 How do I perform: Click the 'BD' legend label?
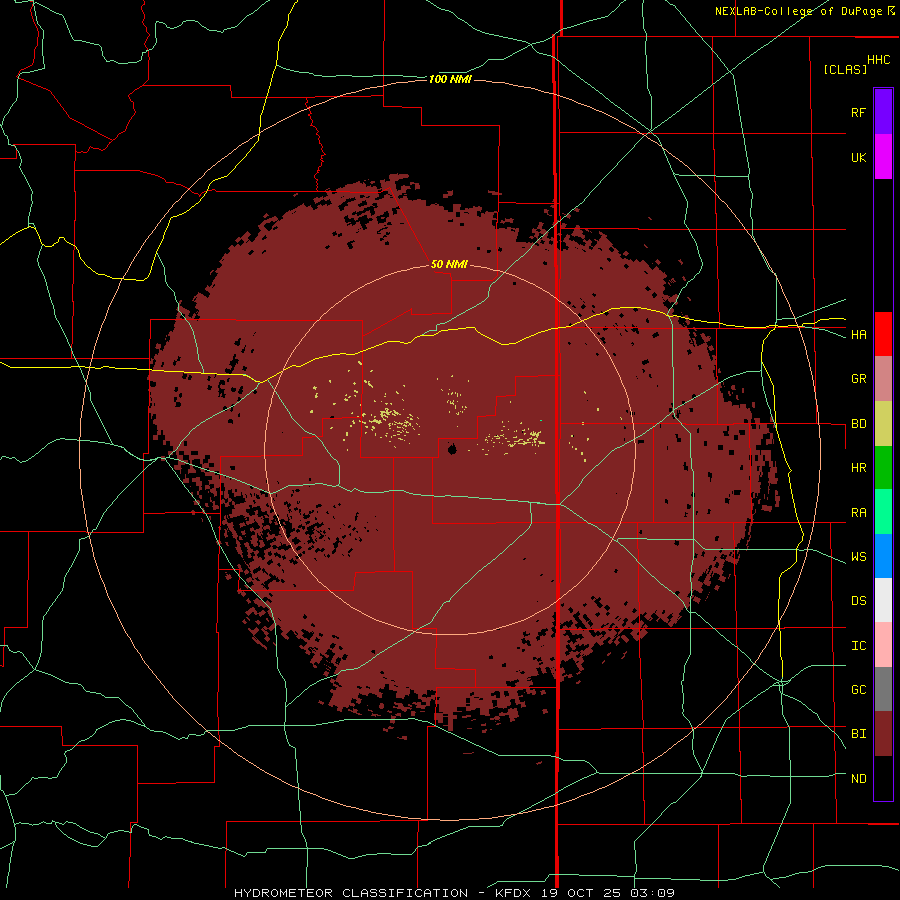tap(859, 424)
